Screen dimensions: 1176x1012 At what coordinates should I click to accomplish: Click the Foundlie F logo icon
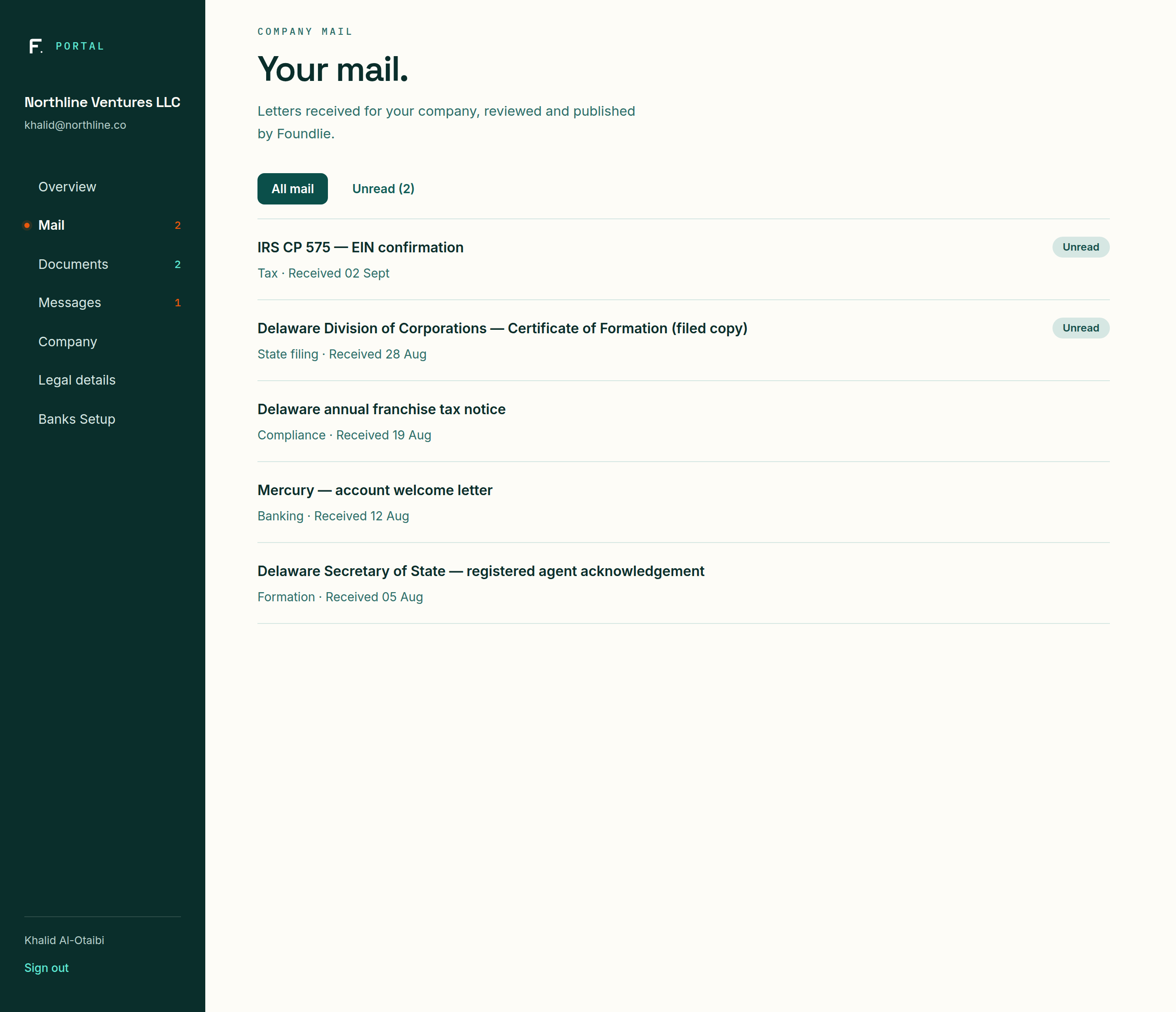click(36, 46)
